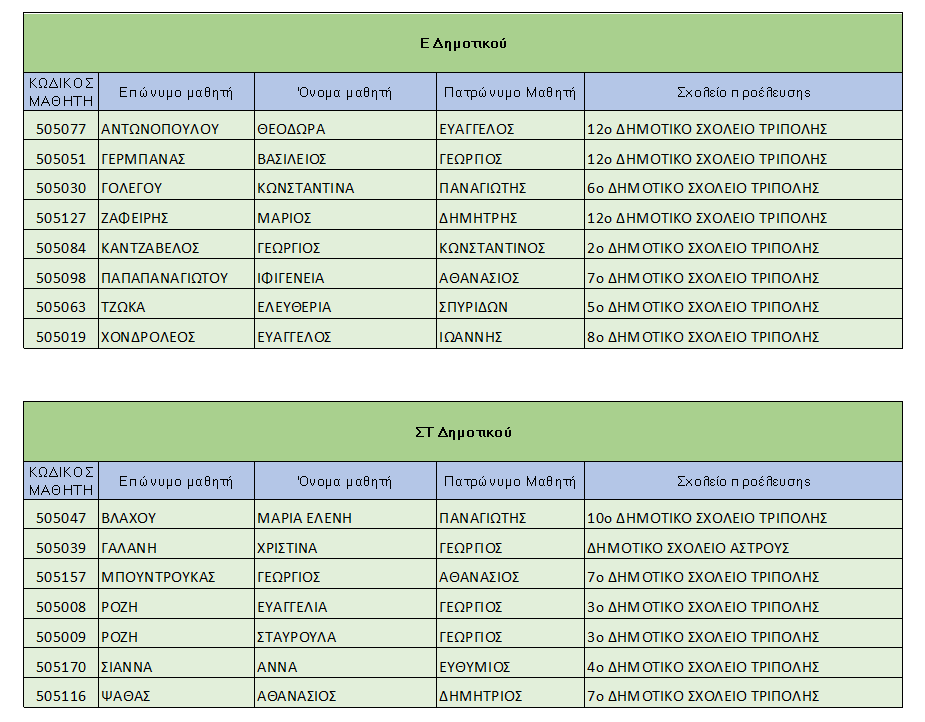The width and height of the screenshot is (925, 722).
Task: Select student code cell 505077
Action: pos(61,129)
